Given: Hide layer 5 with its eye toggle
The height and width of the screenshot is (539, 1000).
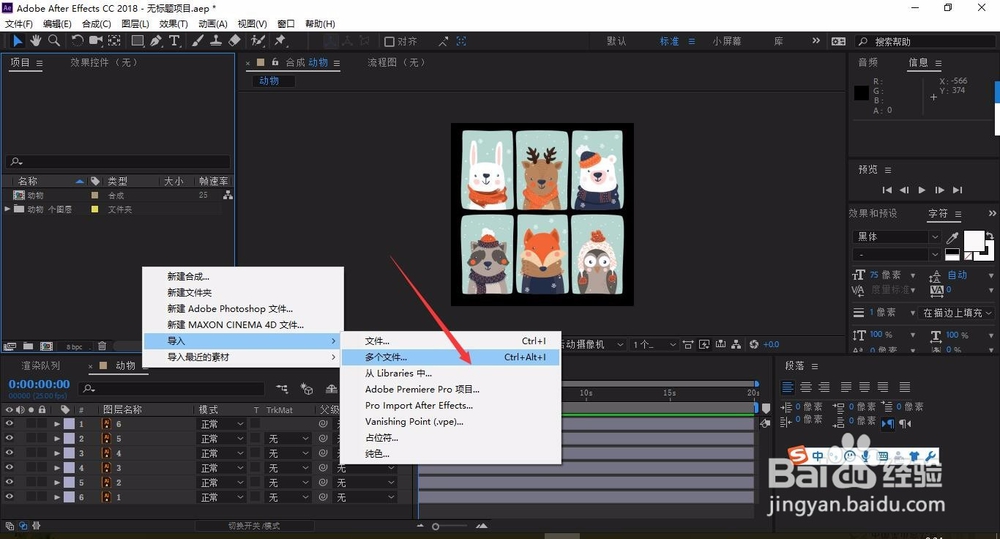Looking at the screenshot, I should (9, 438).
